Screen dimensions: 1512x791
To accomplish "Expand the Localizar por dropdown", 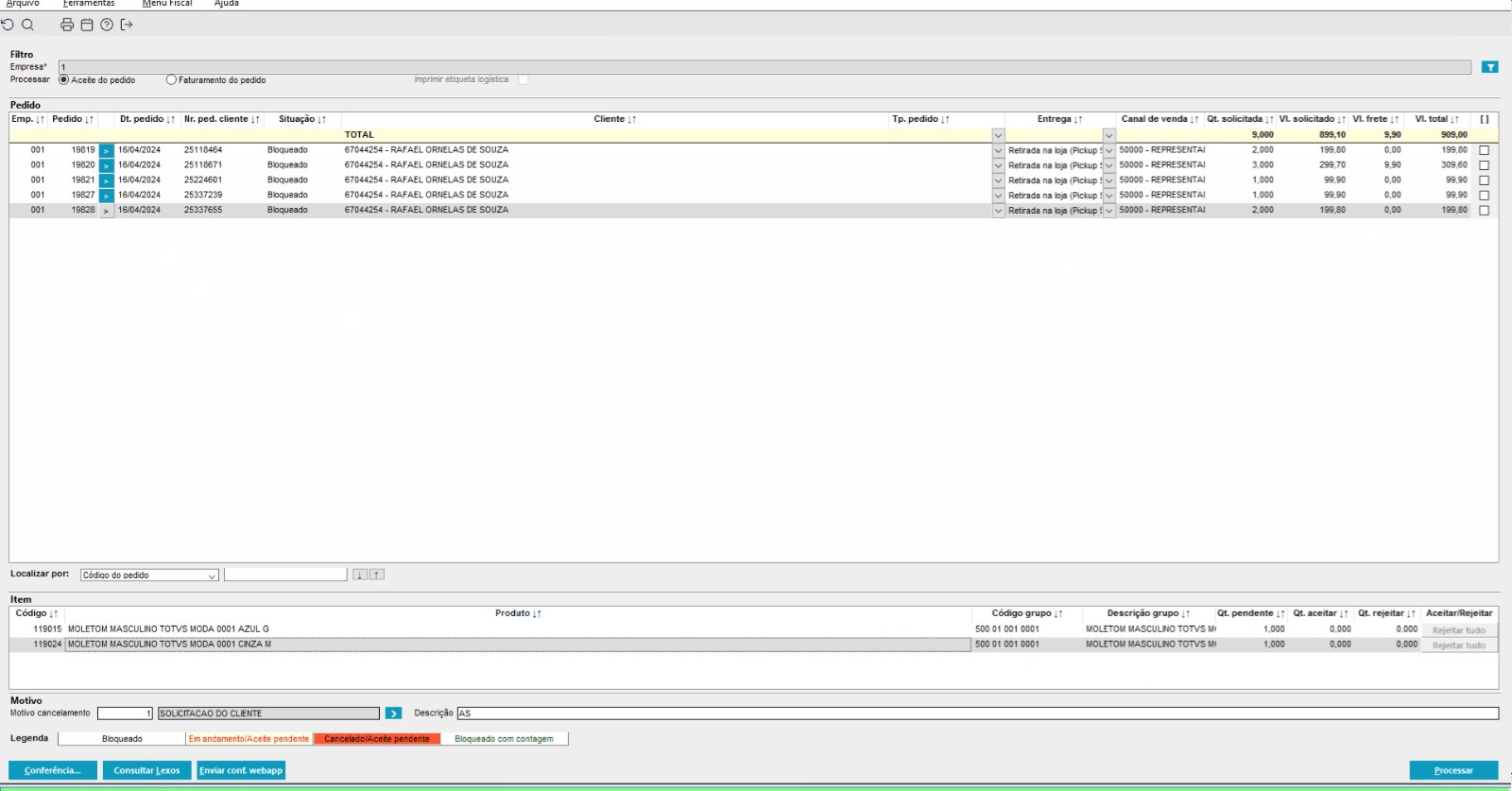I will [212, 576].
